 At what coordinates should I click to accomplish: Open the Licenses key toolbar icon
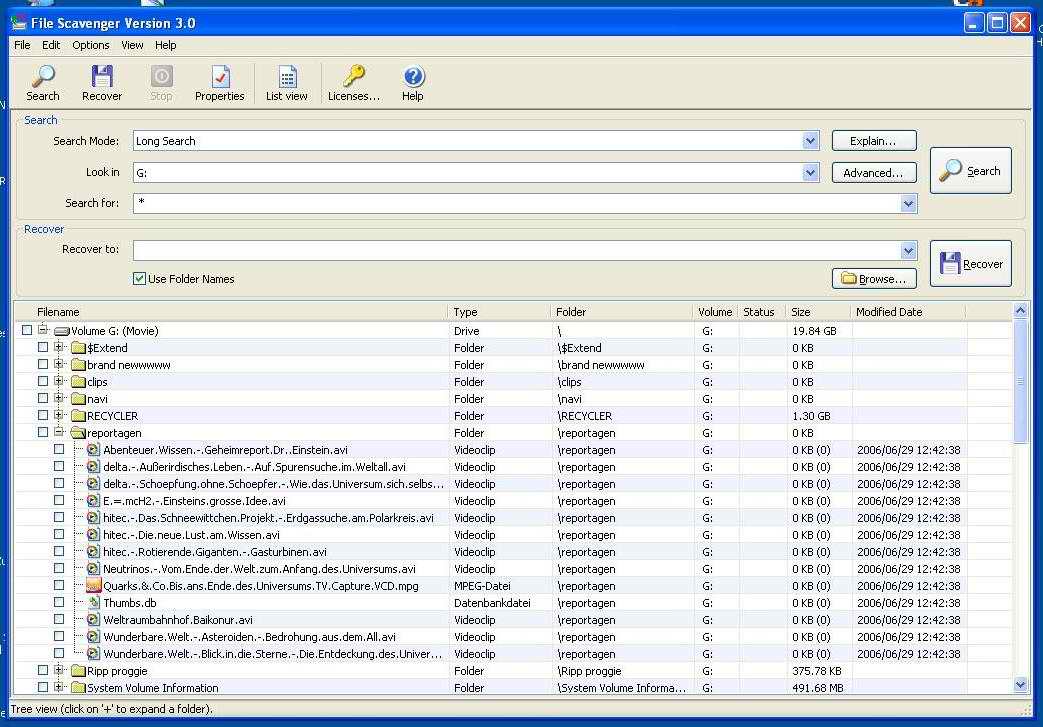click(354, 76)
